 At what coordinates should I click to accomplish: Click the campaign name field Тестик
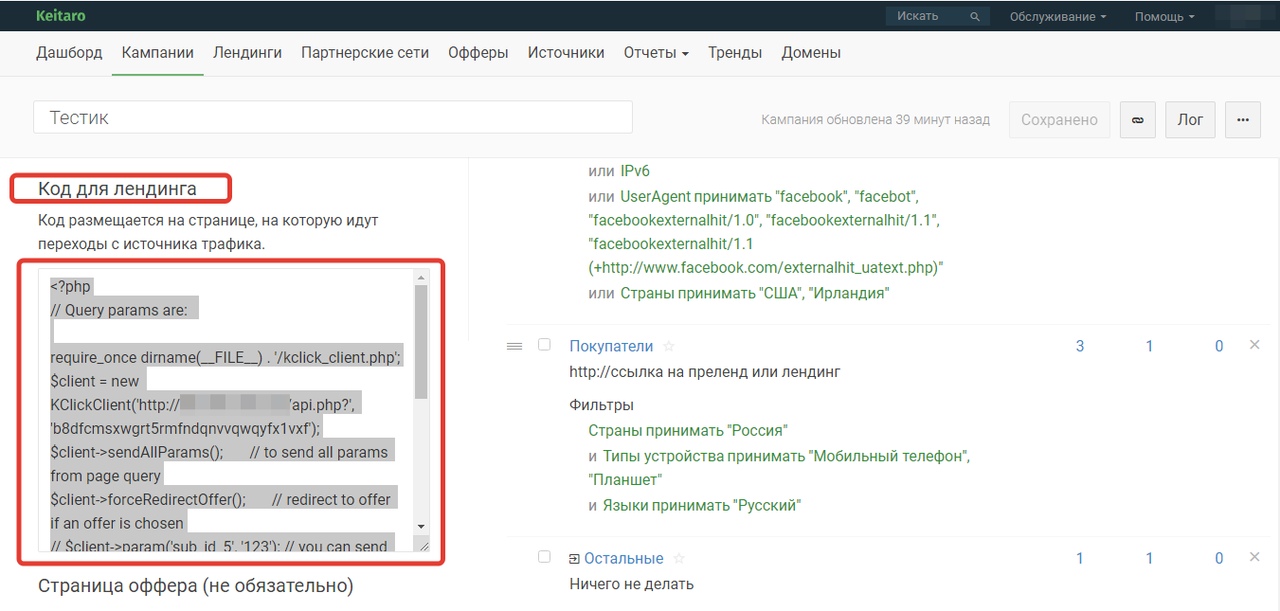coord(333,117)
